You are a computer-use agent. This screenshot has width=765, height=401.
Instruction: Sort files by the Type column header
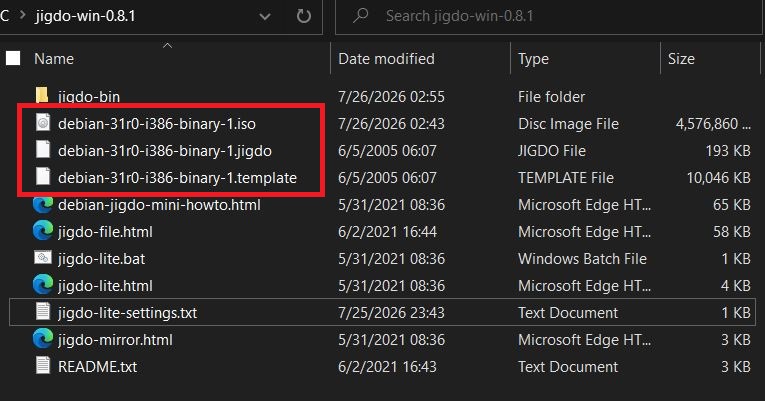click(x=533, y=59)
